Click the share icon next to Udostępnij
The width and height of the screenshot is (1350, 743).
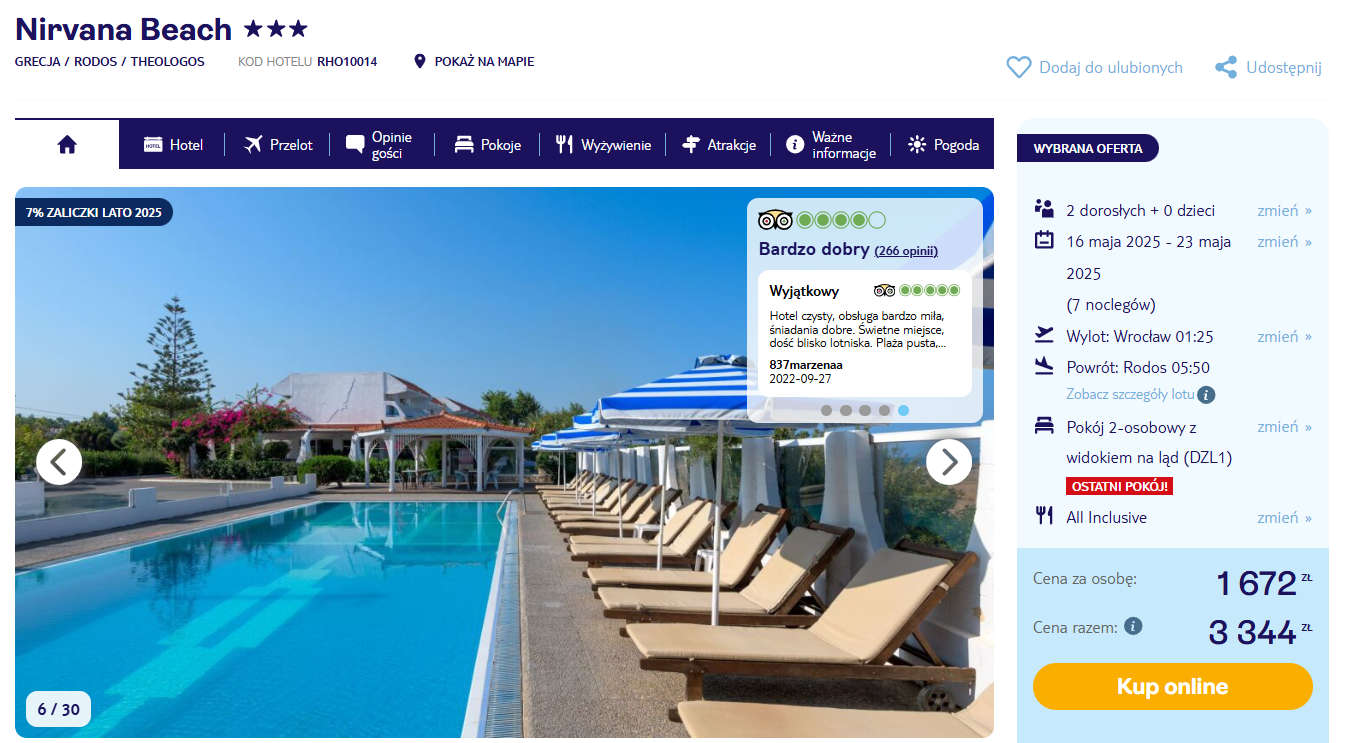tap(1226, 67)
